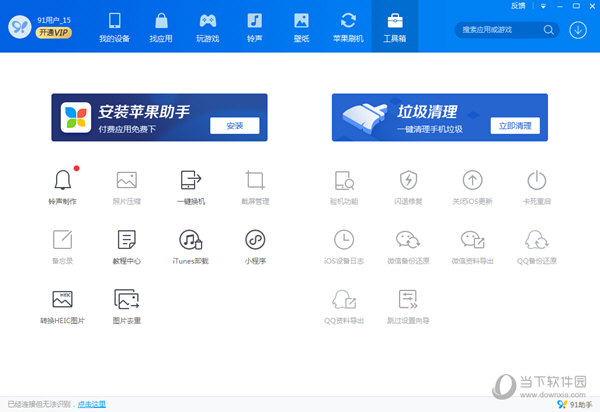The height and width of the screenshot is (412, 600).
Task: Open the 闪退修复 crash repair tool
Action: (x=408, y=187)
